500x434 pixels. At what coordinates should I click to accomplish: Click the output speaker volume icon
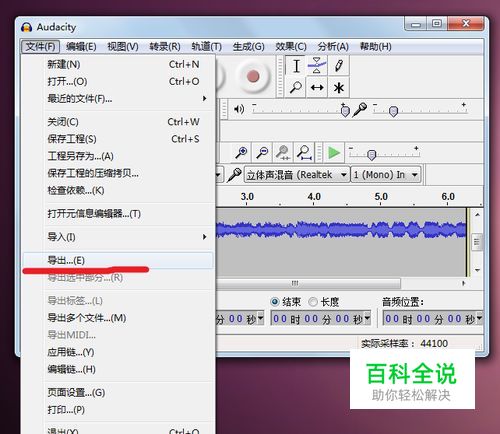239,109
